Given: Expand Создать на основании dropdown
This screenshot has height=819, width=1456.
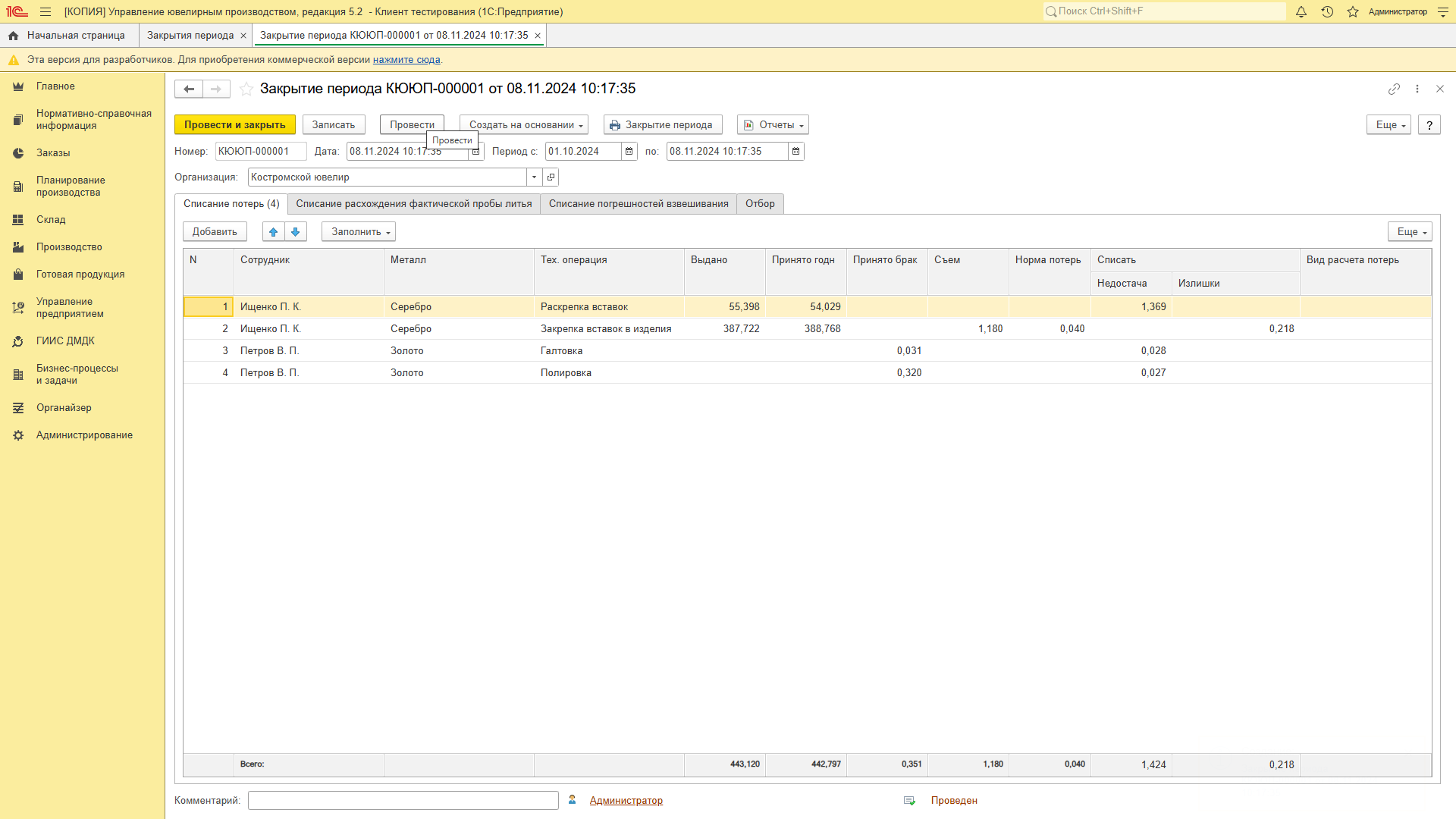Looking at the screenshot, I should point(524,125).
